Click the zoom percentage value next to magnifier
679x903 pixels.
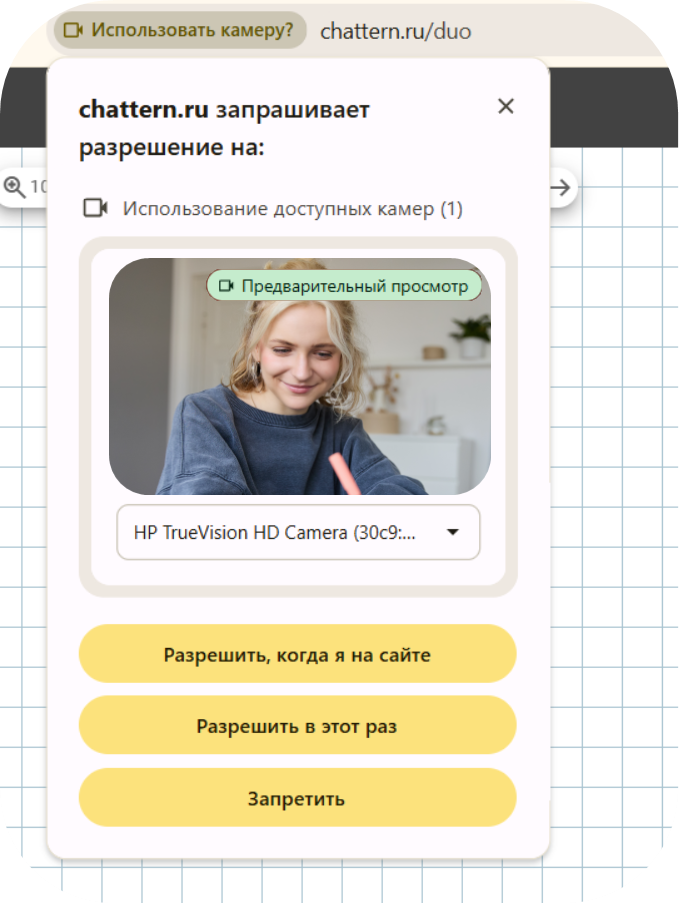[x=38, y=187]
